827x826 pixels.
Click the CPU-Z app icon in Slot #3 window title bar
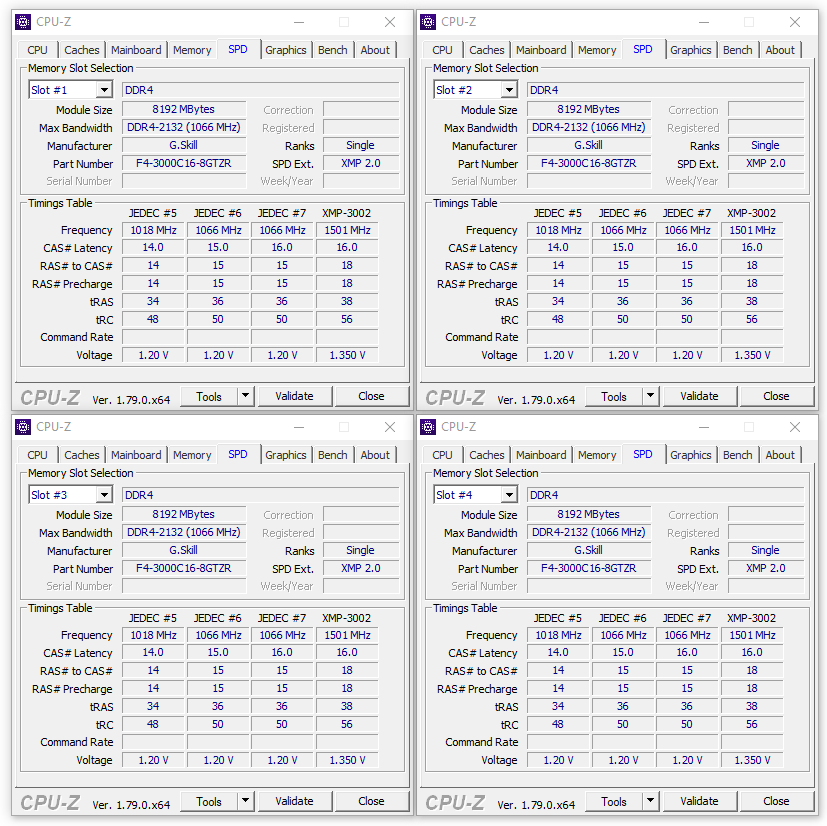pyautogui.click(x=23, y=427)
